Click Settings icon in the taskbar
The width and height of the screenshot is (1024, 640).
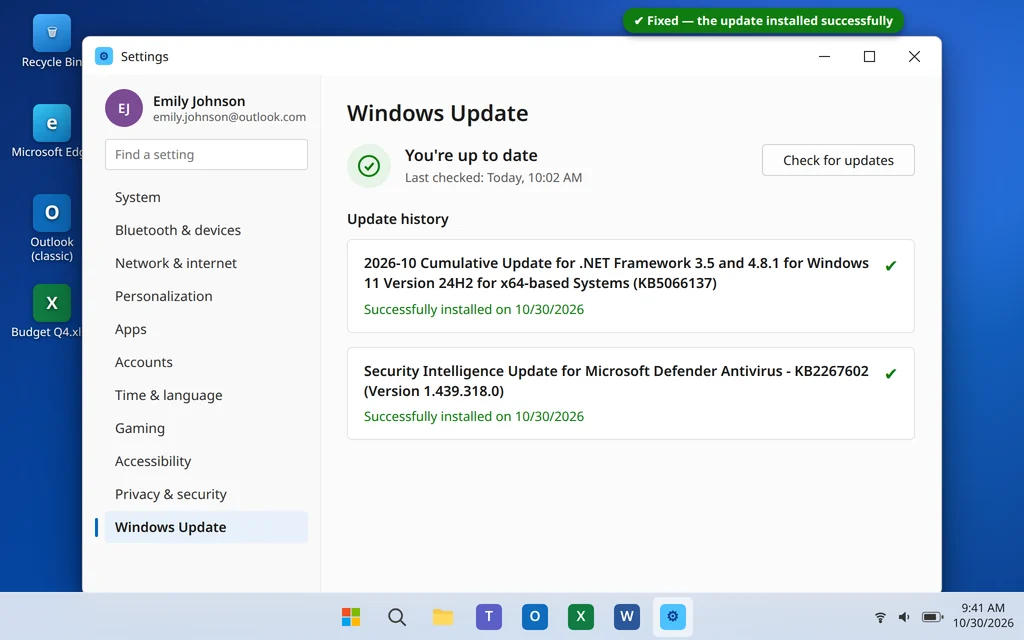673,616
